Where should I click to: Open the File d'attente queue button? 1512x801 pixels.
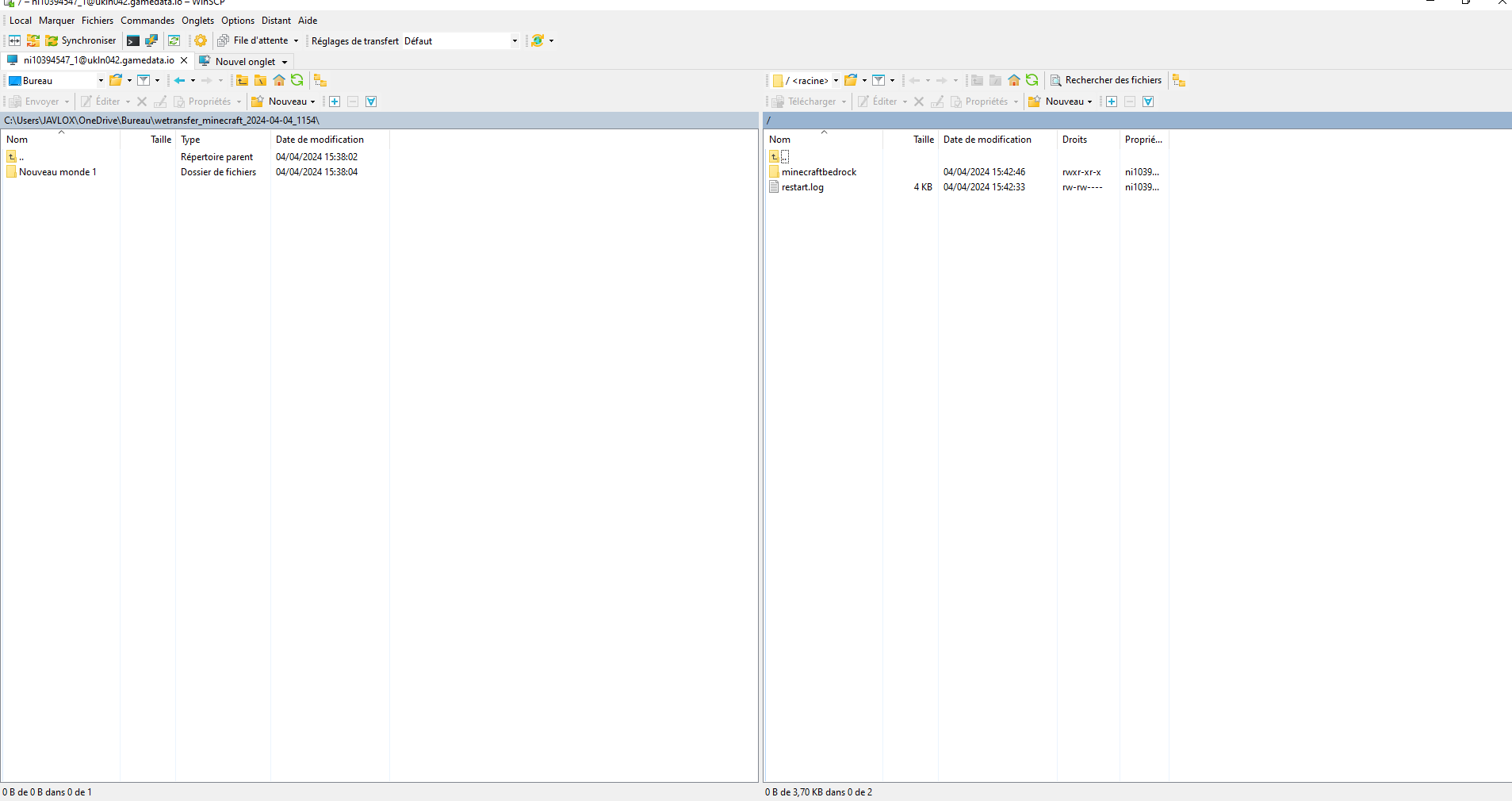click(253, 40)
